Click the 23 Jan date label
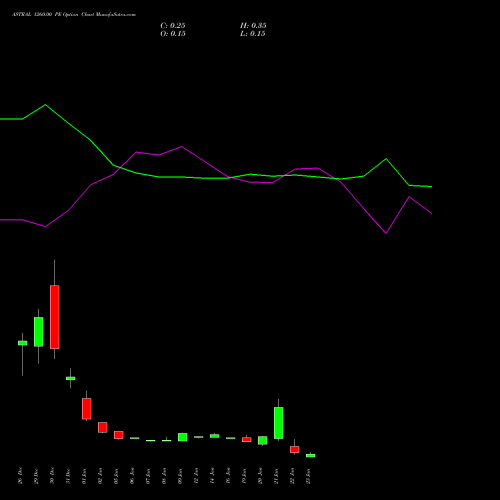The height and width of the screenshot is (500, 500). coord(308,476)
